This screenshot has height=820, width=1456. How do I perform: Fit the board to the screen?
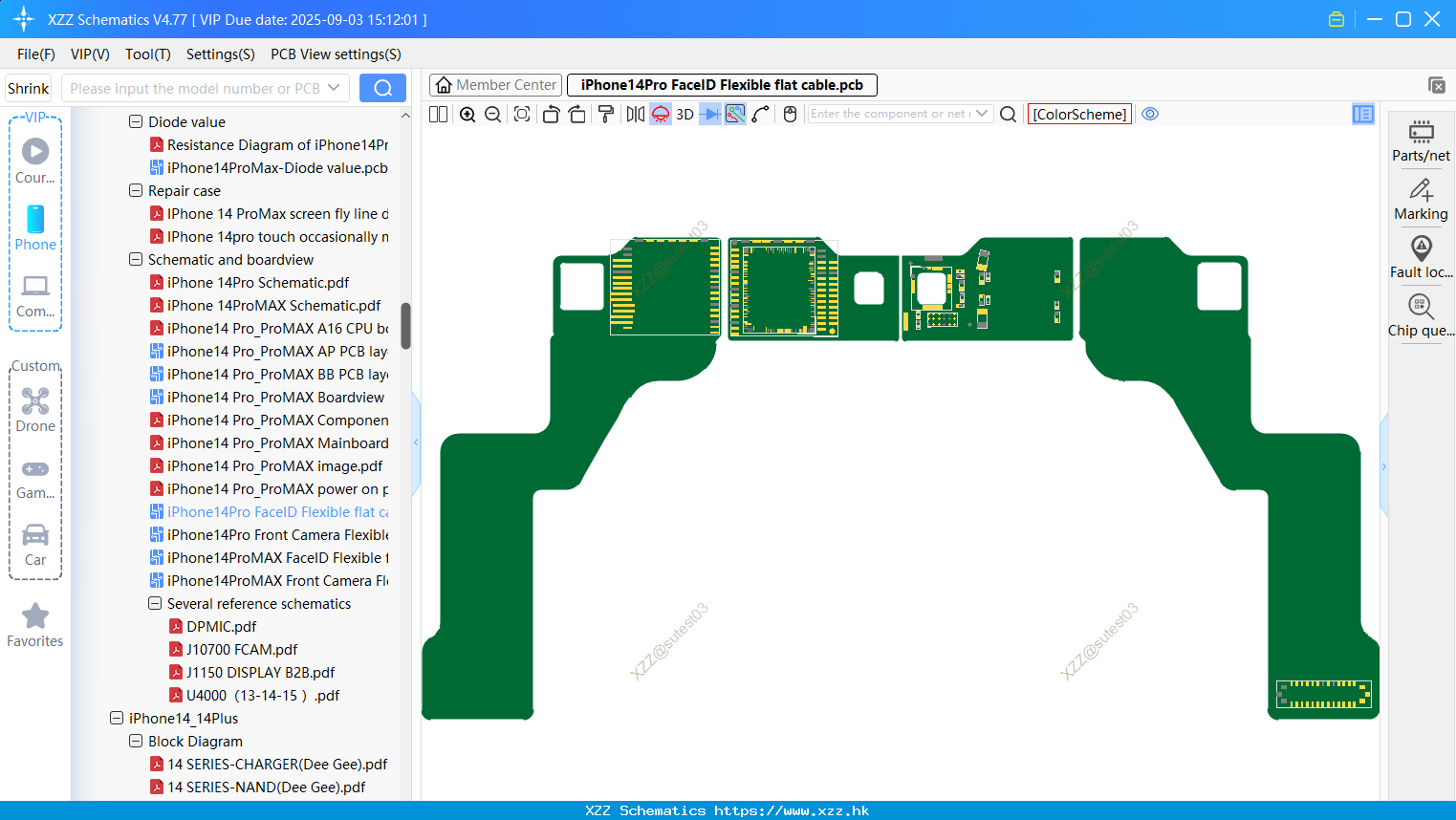pyautogui.click(x=522, y=114)
